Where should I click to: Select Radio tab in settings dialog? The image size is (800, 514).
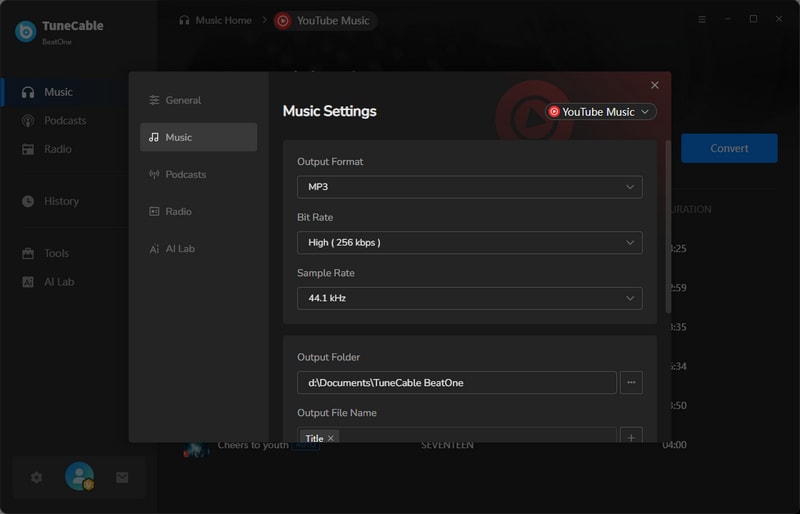(178, 211)
